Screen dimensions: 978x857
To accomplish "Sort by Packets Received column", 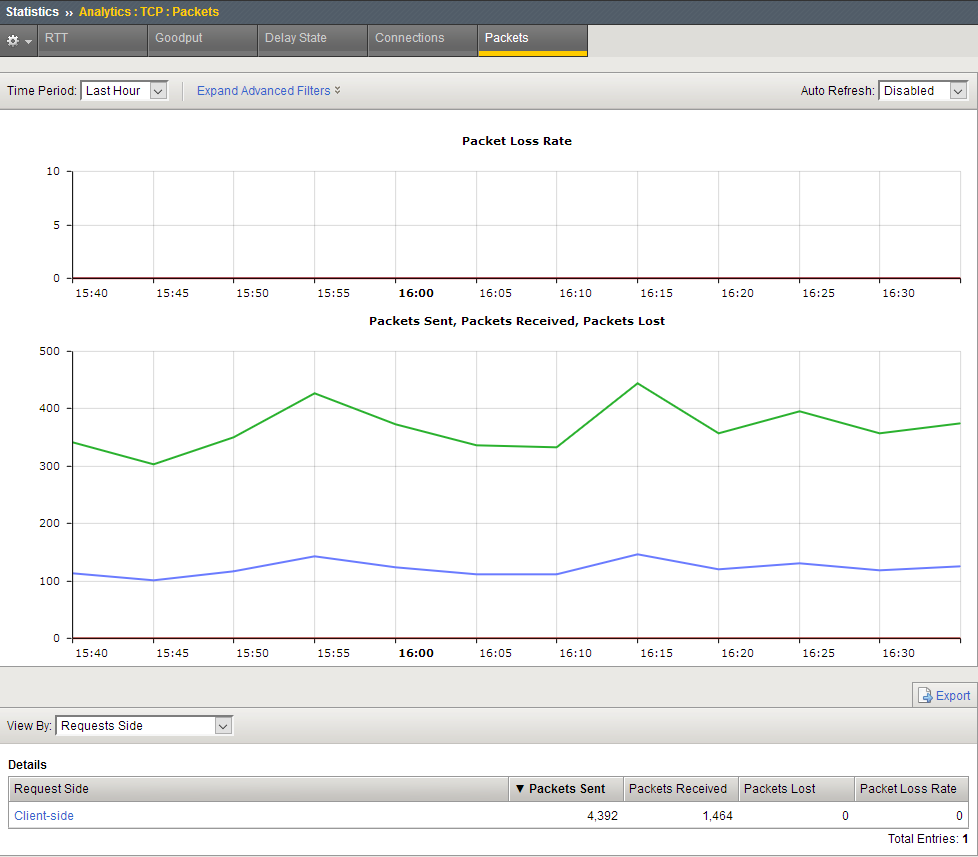I will point(678,789).
